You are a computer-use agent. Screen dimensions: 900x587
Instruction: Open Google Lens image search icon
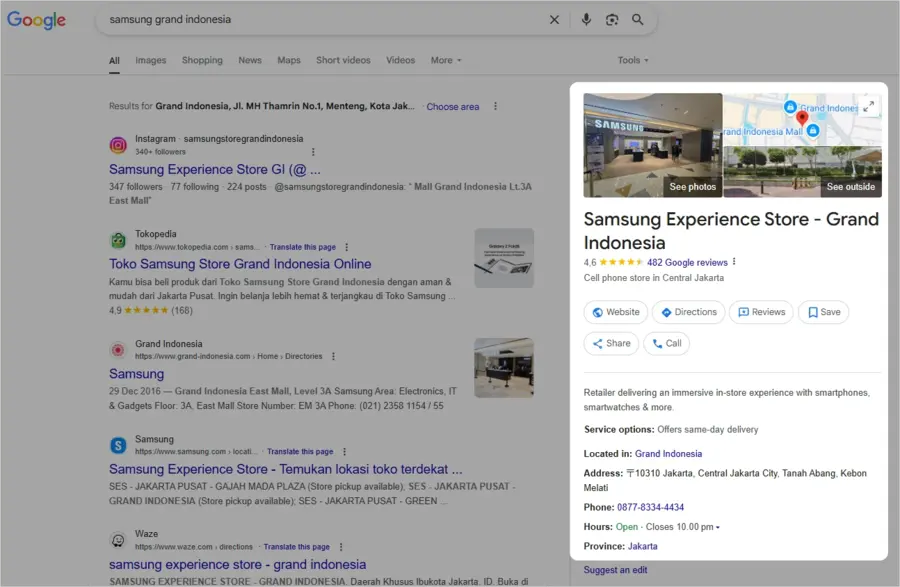click(x=612, y=20)
